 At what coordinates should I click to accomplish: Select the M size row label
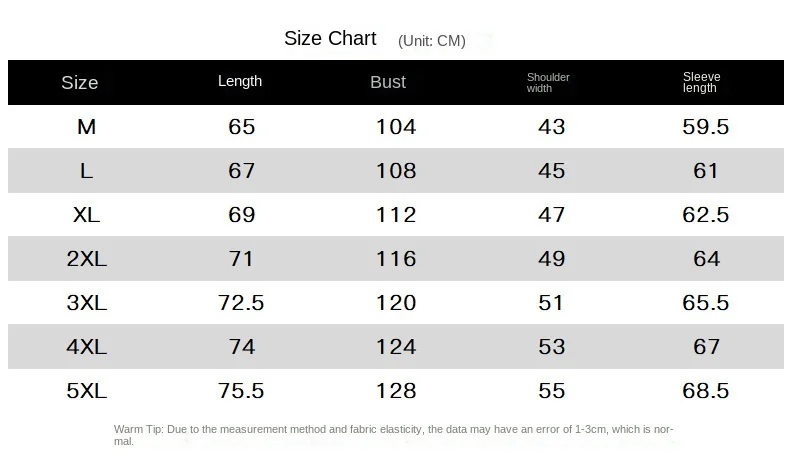(x=87, y=127)
